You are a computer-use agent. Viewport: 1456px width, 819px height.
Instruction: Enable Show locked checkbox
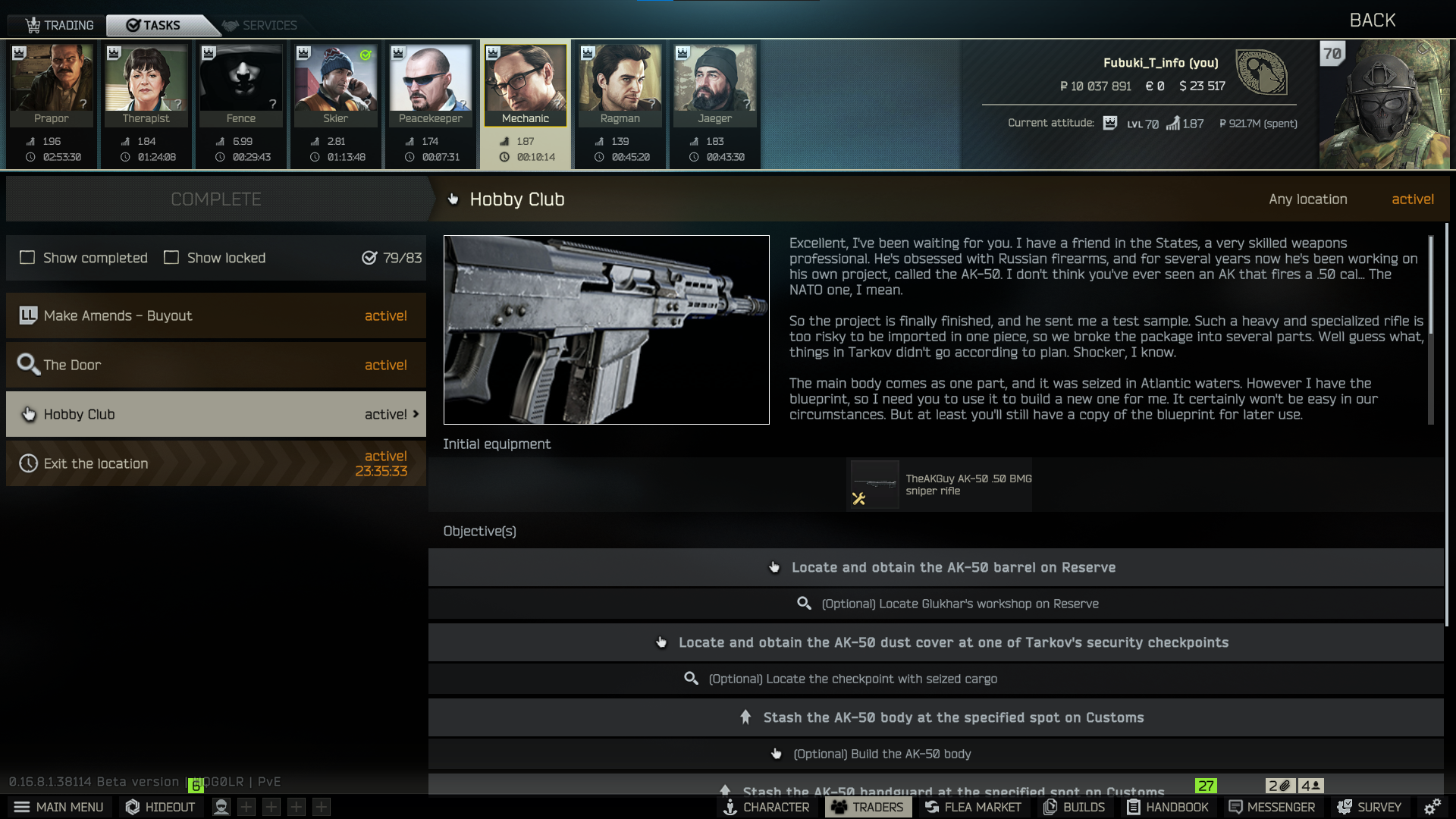[x=171, y=258]
